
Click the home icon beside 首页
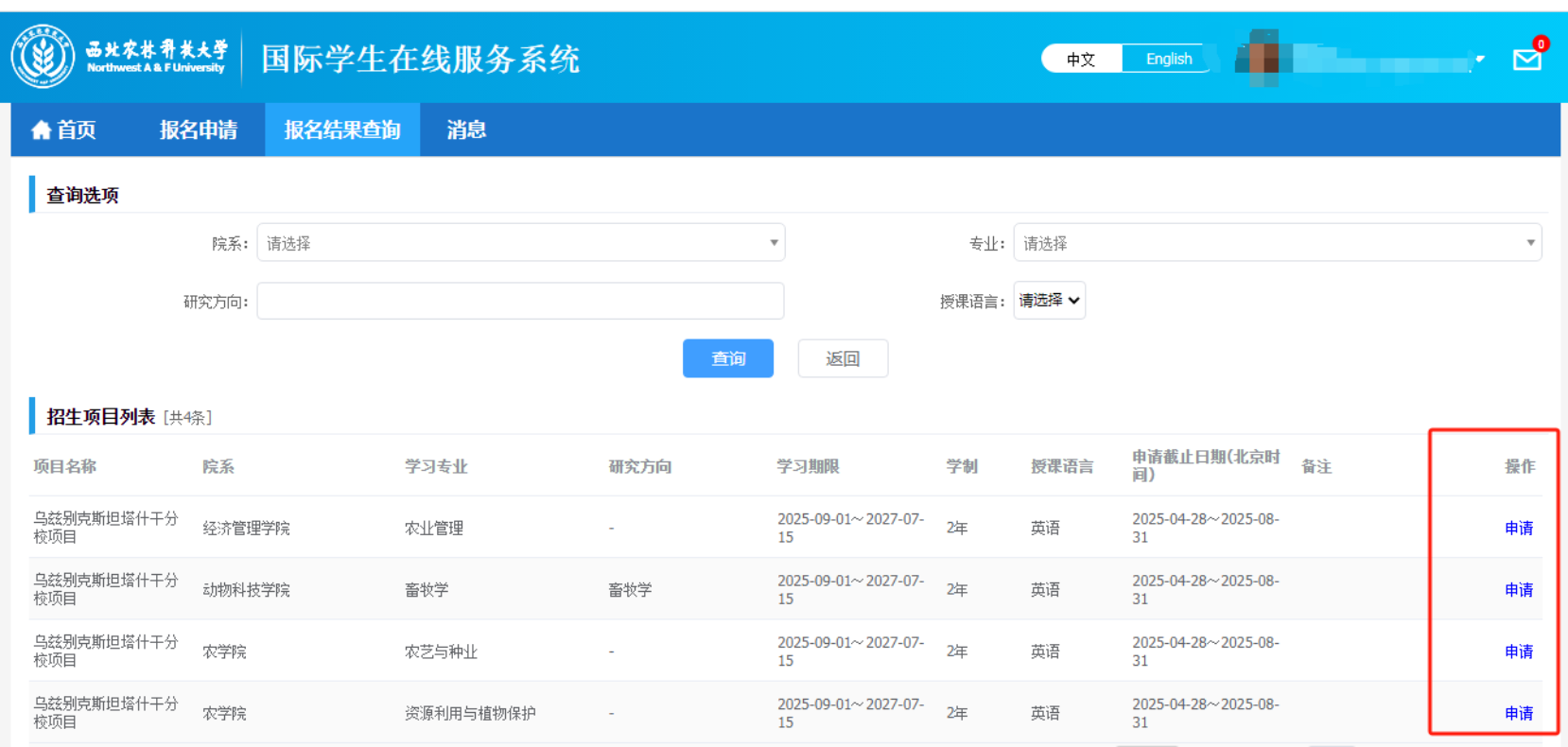pos(41,130)
